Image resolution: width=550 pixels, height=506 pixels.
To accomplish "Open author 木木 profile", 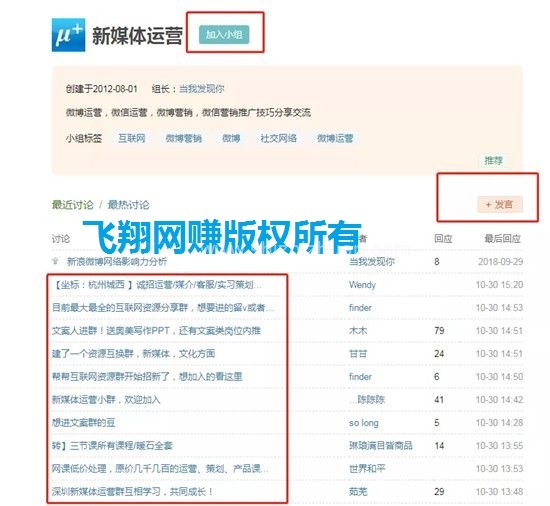I will click(x=358, y=331).
